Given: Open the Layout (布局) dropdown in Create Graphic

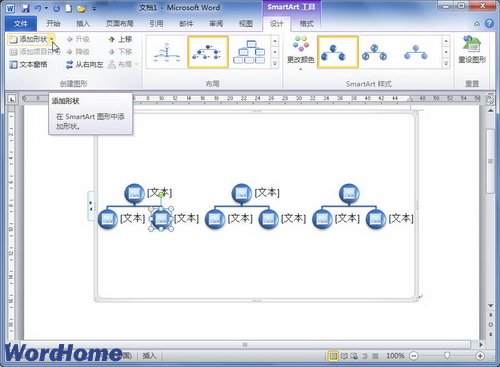Looking at the screenshot, I should [123, 64].
